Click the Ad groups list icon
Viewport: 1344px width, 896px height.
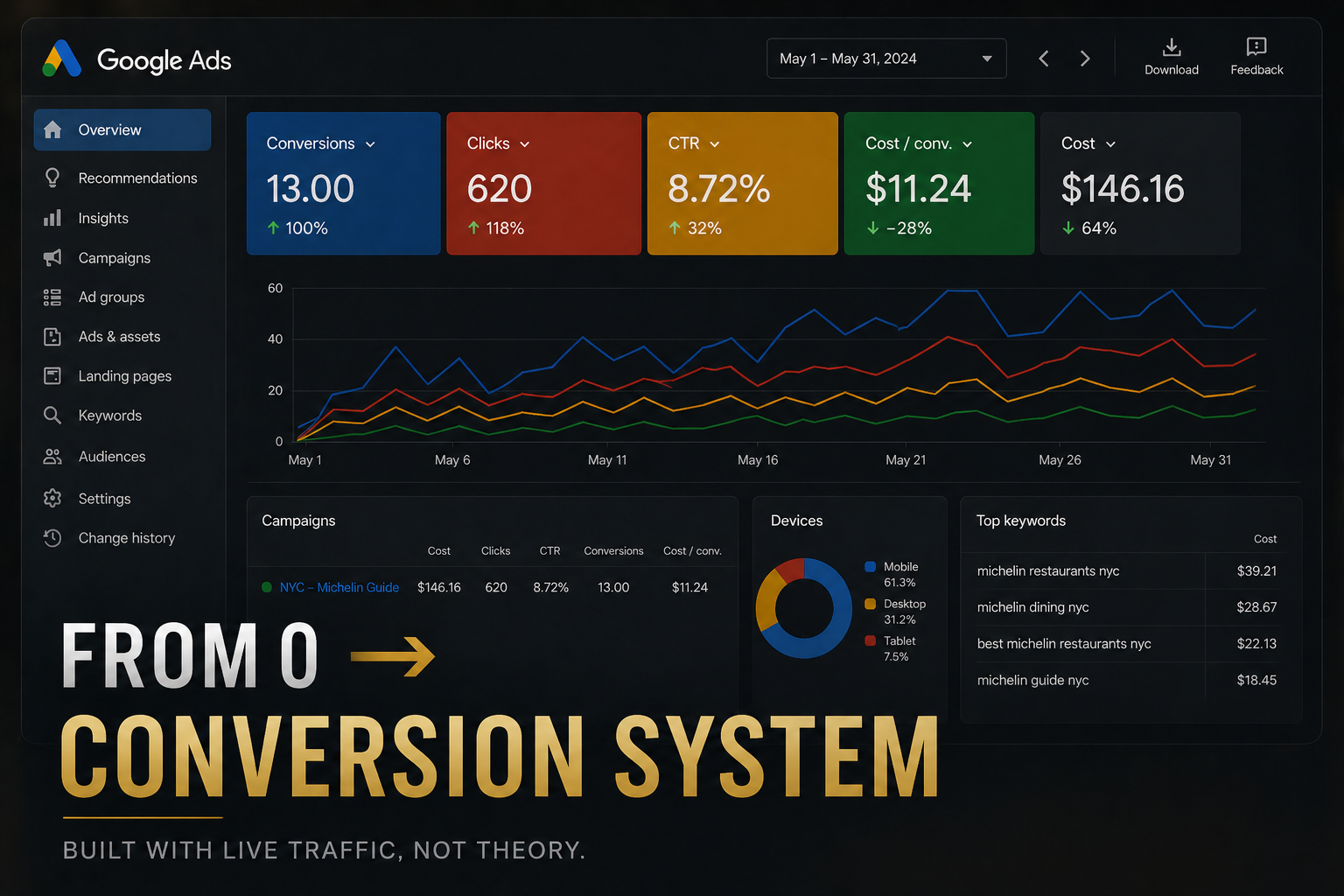coord(52,297)
